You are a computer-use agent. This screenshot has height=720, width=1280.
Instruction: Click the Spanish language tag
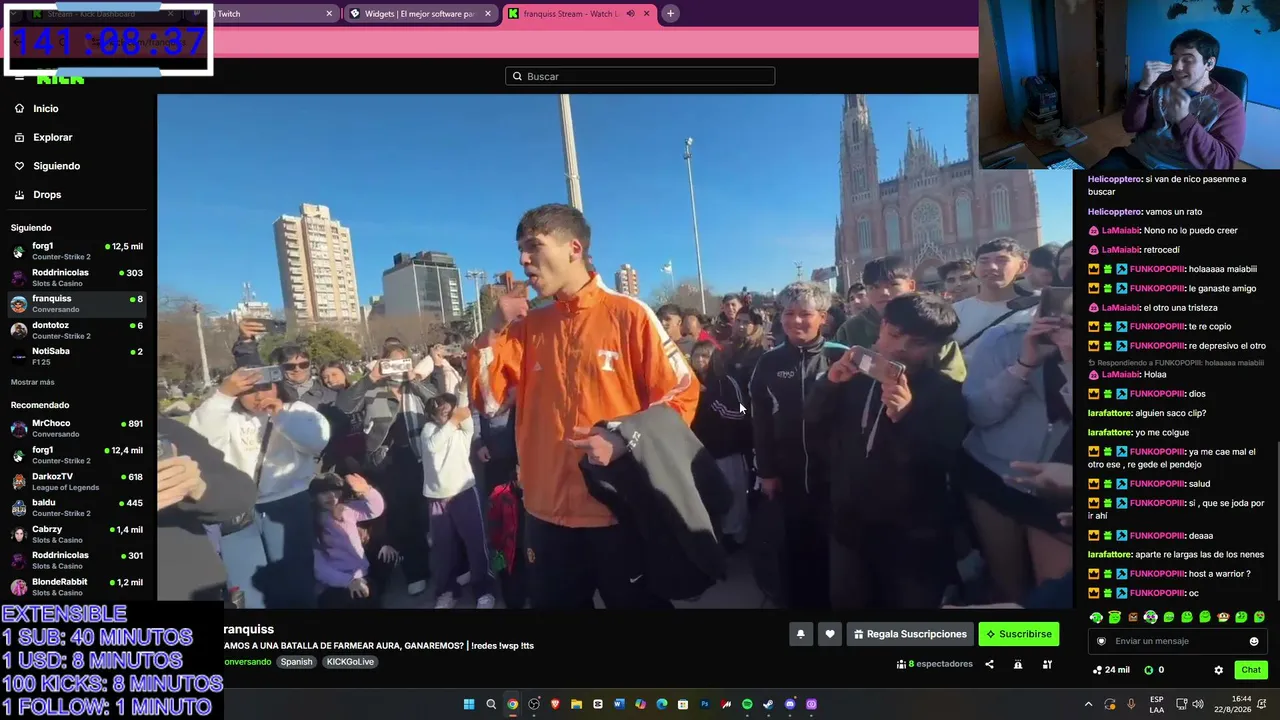pyautogui.click(x=296, y=662)
